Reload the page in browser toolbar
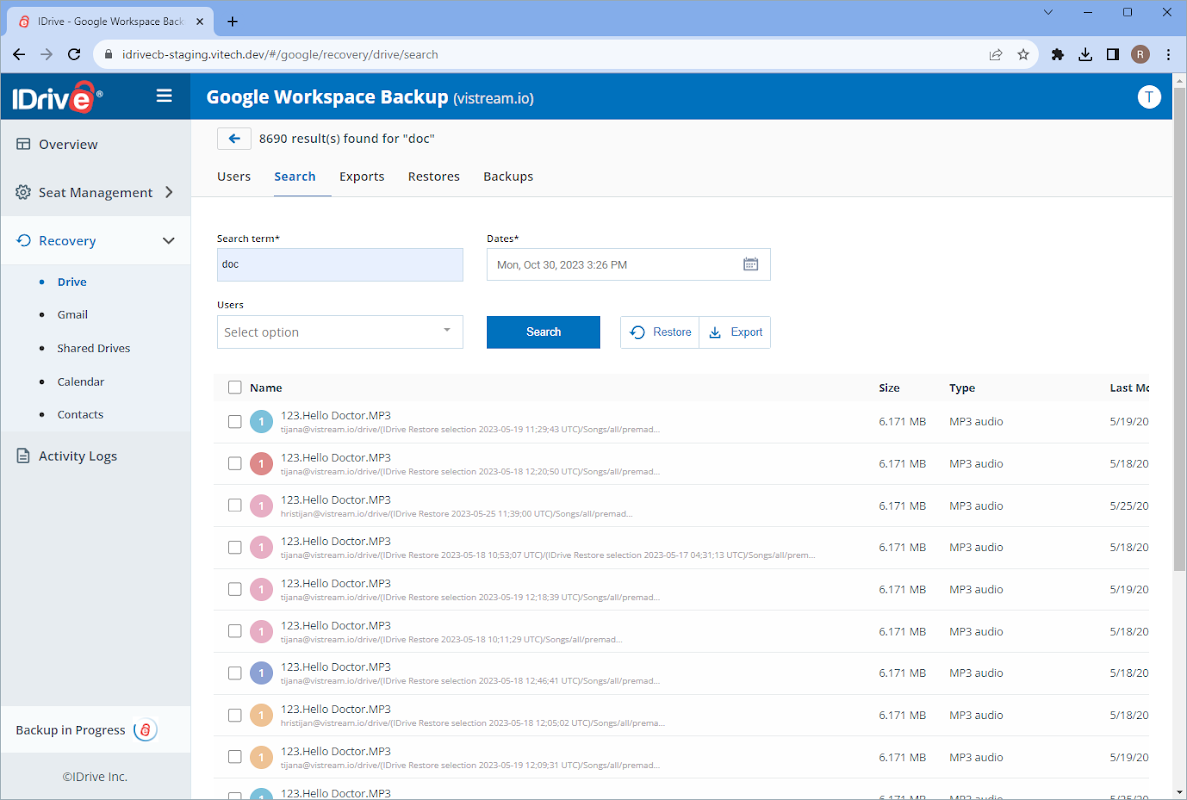This screenshot has width=1187, height=800. coord(74,54)
